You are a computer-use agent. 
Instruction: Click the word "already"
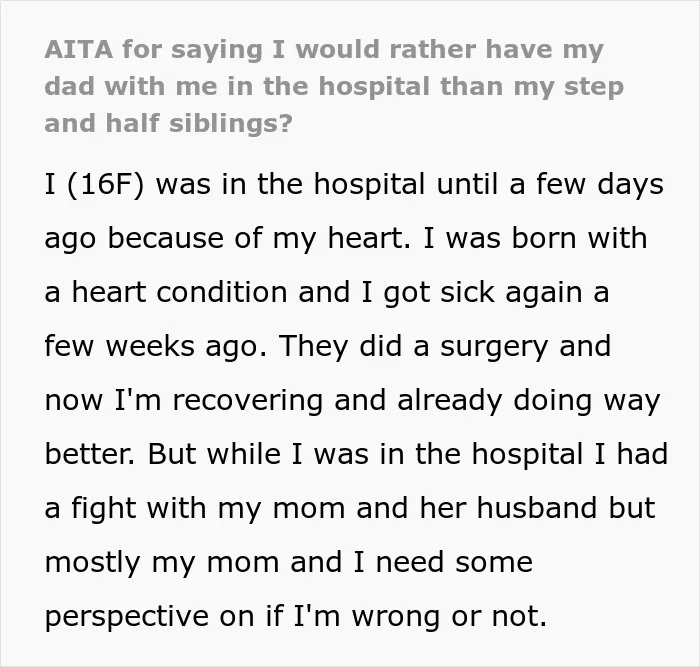(x=450, y=401)
